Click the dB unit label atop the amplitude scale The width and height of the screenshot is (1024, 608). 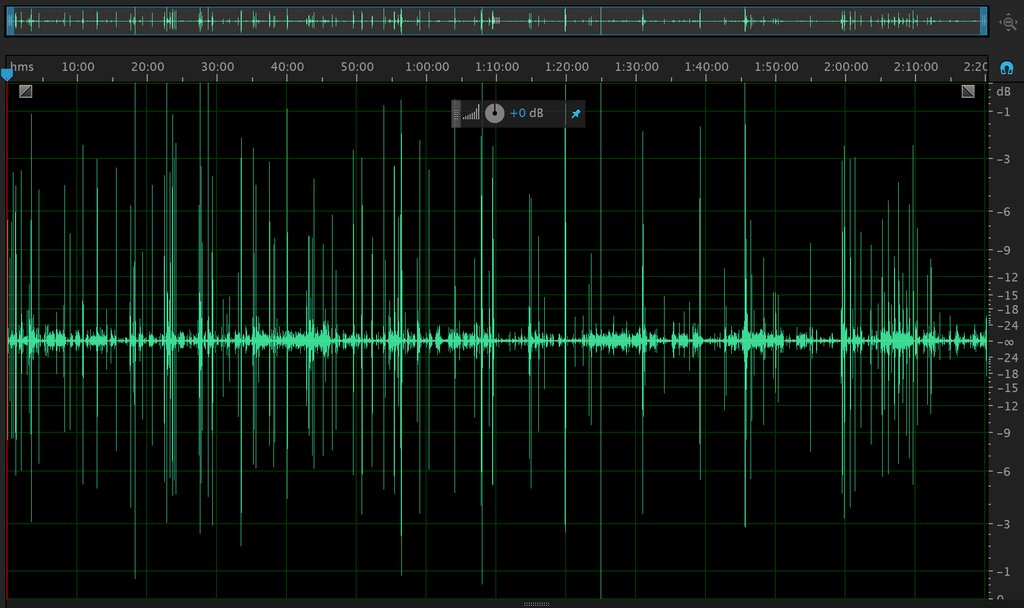click(x=1004, y=91)
